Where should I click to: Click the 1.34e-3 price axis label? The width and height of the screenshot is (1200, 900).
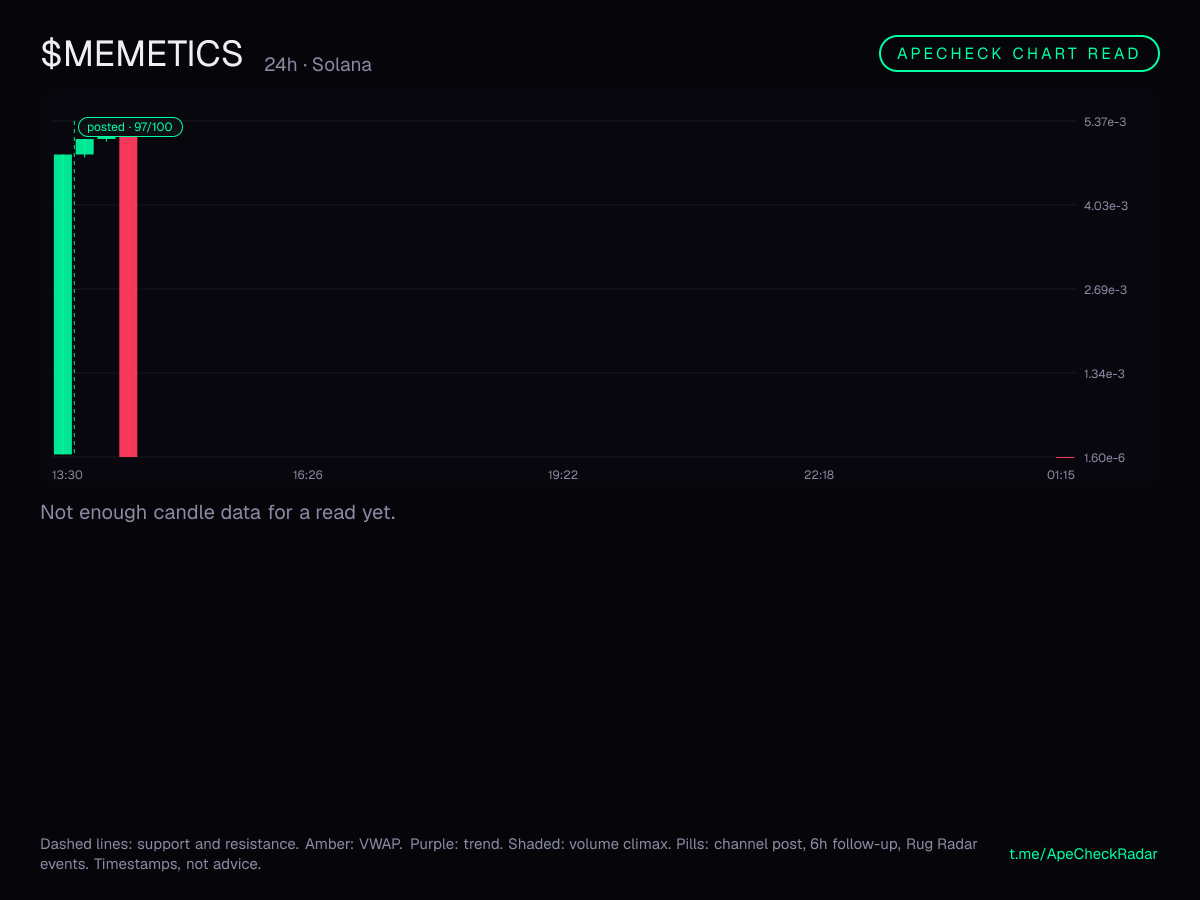1105,374
